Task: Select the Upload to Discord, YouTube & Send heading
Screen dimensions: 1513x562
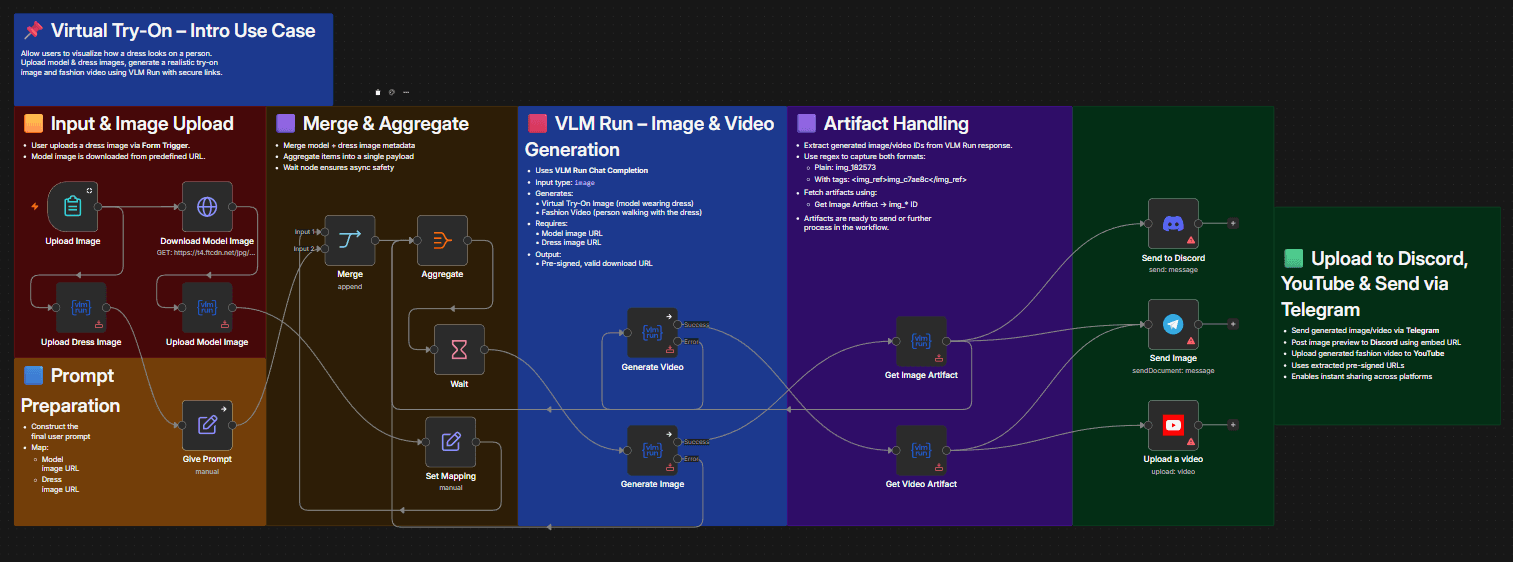Action: tap(1375, 283)
